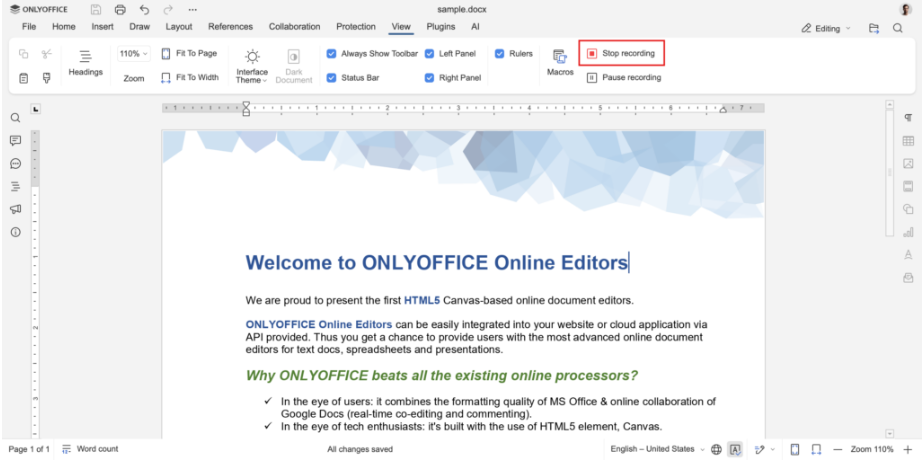This screenshot has height=467, width=922.
Task: Open the Editing mode dropdown
Action: (826, 28)
